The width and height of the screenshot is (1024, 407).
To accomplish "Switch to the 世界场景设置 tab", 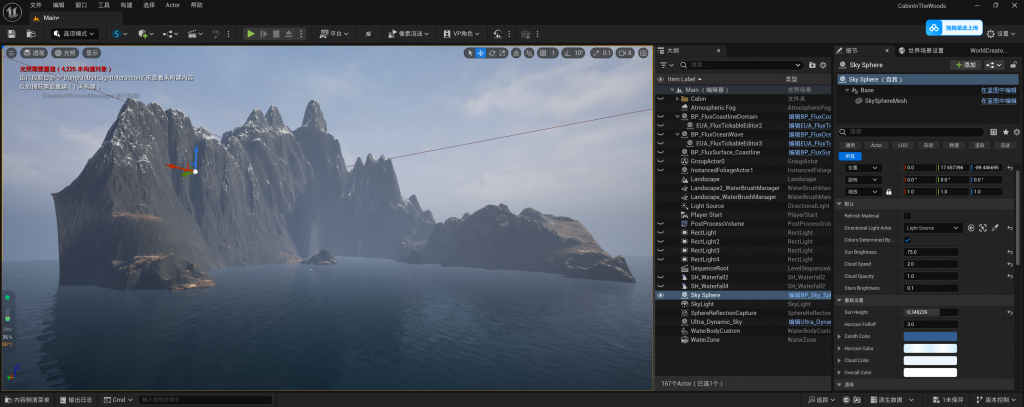I will pyautogui.click(x=924, y=50).
